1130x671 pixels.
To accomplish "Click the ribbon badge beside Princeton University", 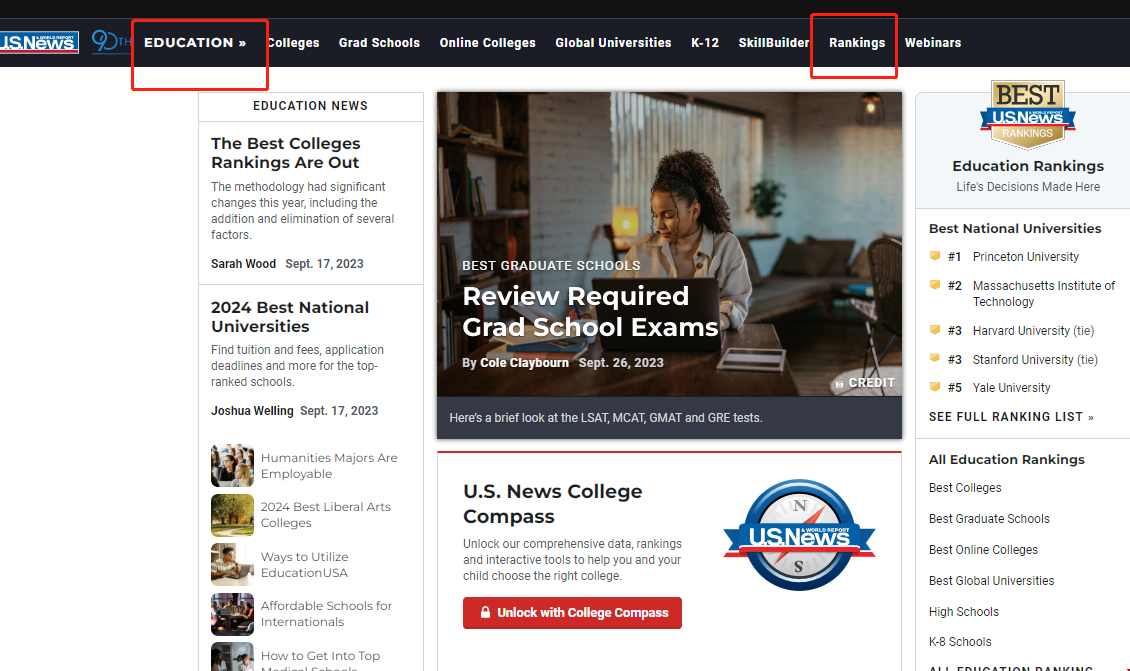I will 935,256.
